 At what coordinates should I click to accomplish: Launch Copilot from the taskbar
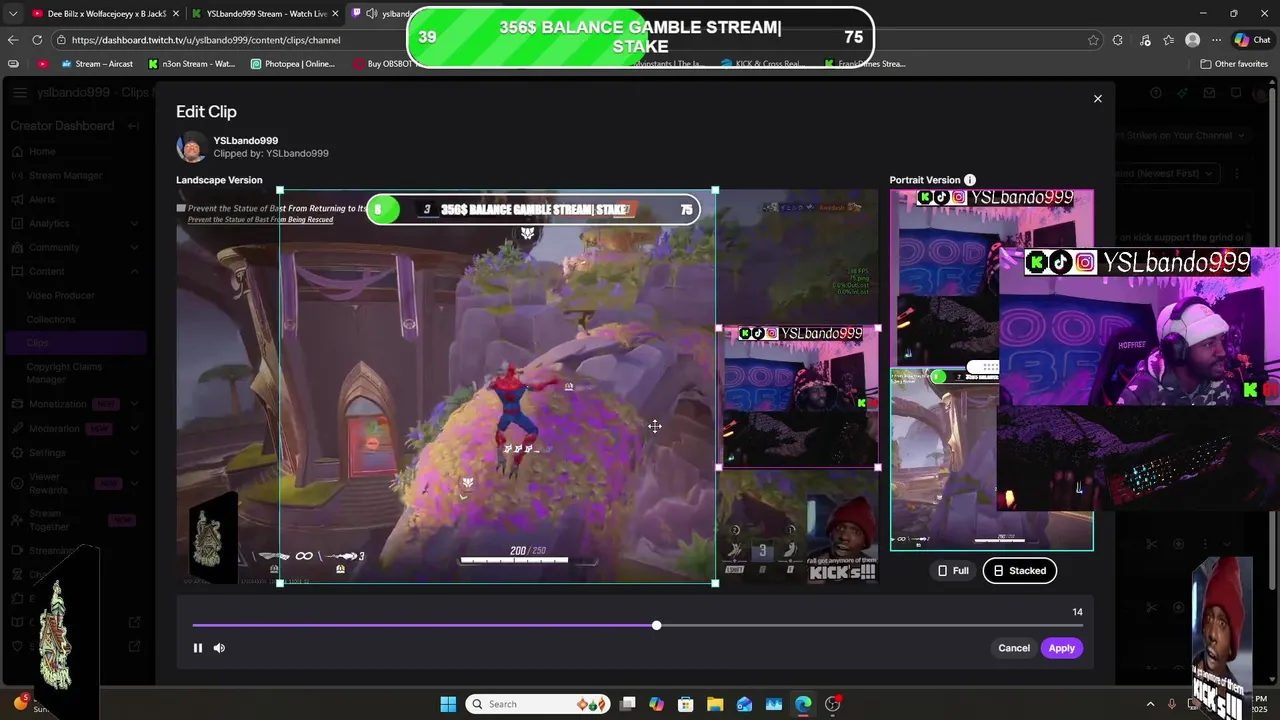[x=656, y=704]
